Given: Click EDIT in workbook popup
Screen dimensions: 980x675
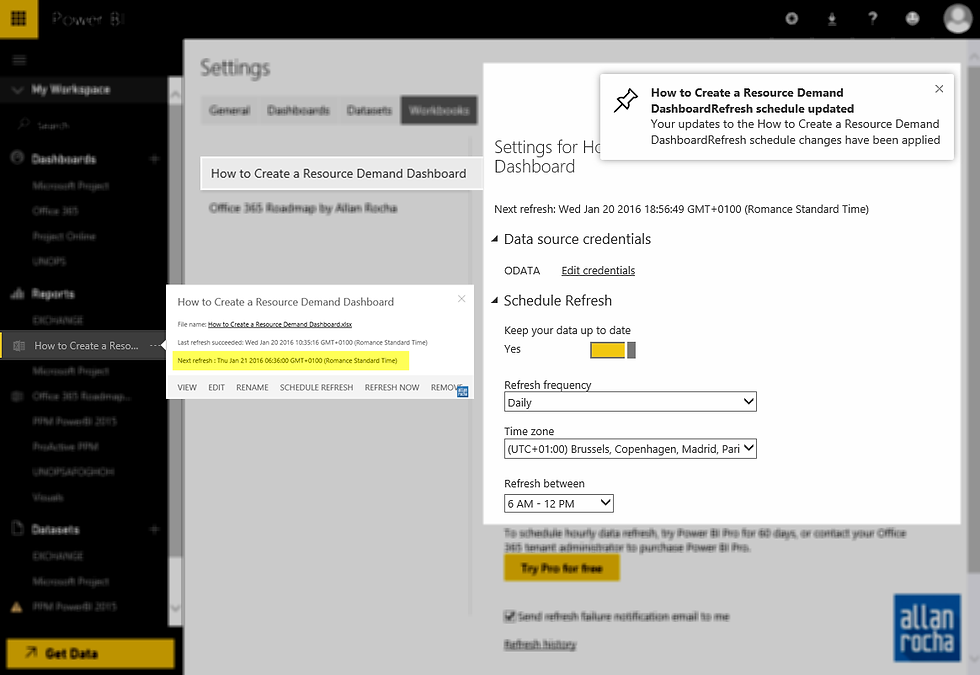Looking at the screenshot, I should pyautogui.click(x=216, y=388).
